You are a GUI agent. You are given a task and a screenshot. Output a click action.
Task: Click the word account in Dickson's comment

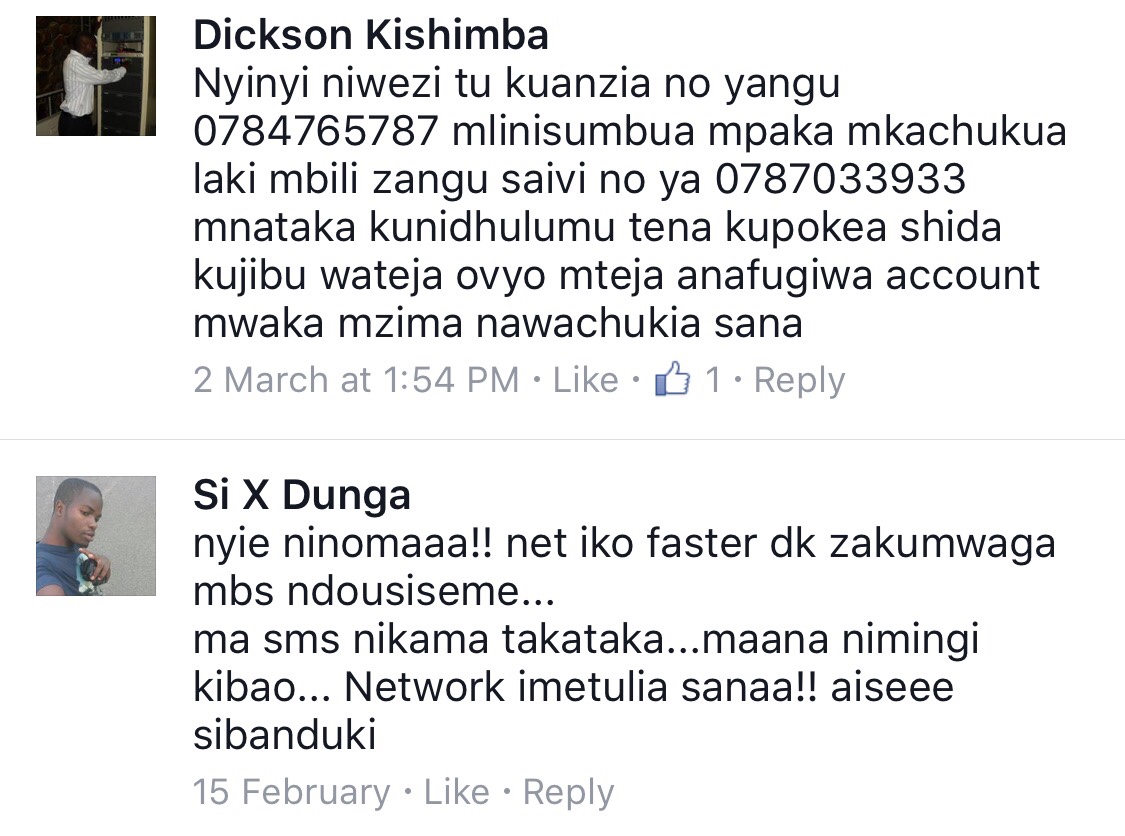[962, 276]
